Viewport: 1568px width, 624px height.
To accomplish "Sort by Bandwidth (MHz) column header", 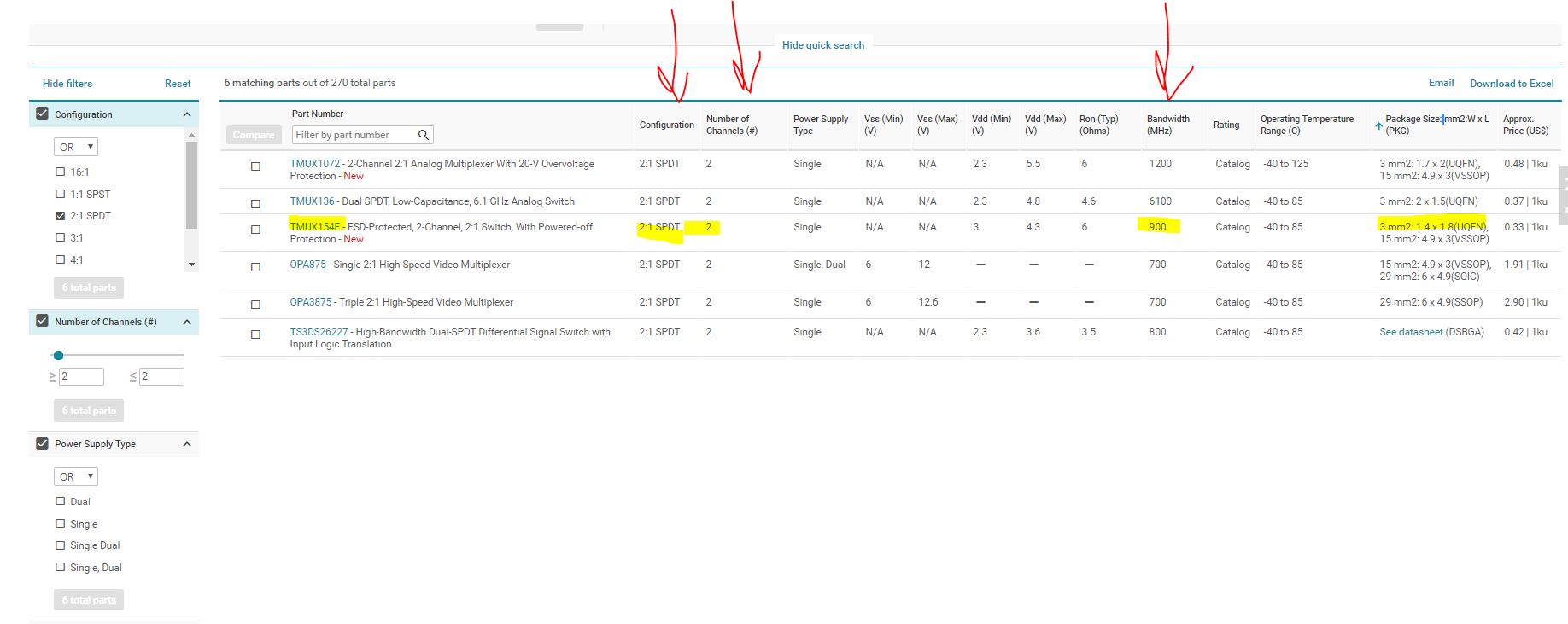I will click(x=1167, y=125).
